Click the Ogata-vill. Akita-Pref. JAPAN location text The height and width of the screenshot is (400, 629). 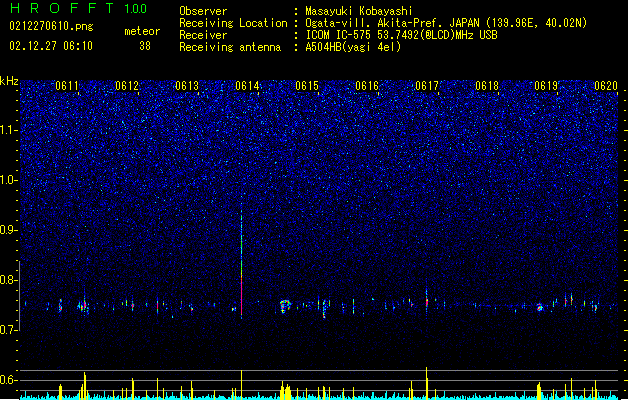(446, 23)
